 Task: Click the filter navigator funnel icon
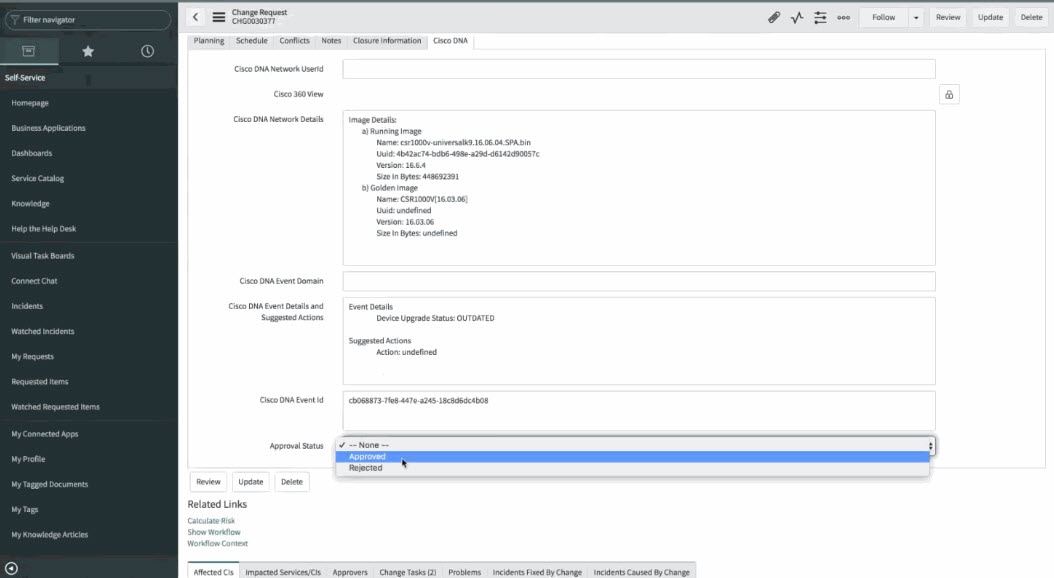[15, 19]
